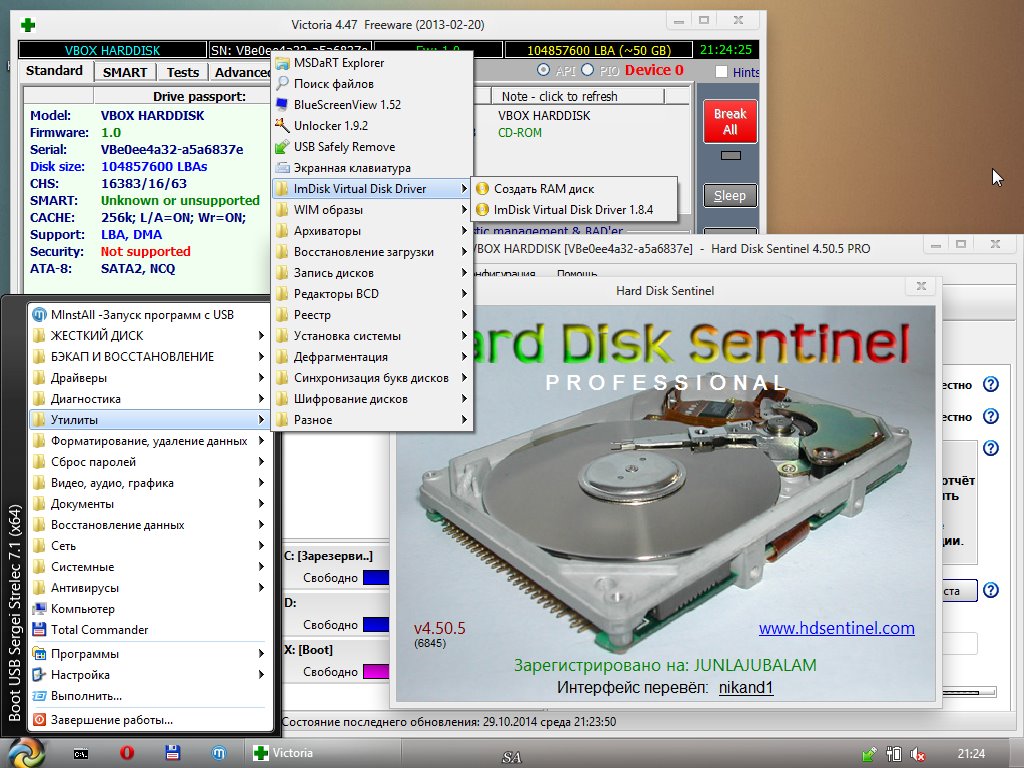Open the Standard tab in Victoria
Image resolution: width=1024 pixels, height=768 pixels.
click(55, 71)
